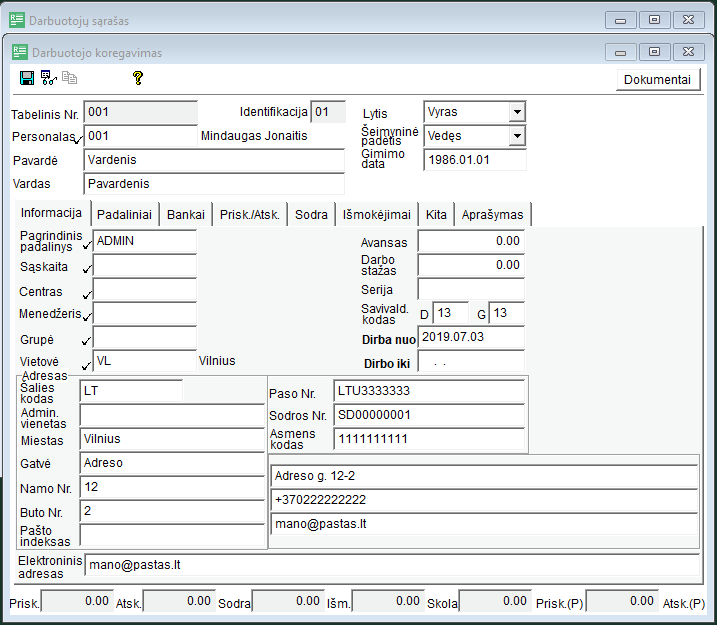Click the Dokumentai button
Screen dimensions: 717x625
coord(658,80)
